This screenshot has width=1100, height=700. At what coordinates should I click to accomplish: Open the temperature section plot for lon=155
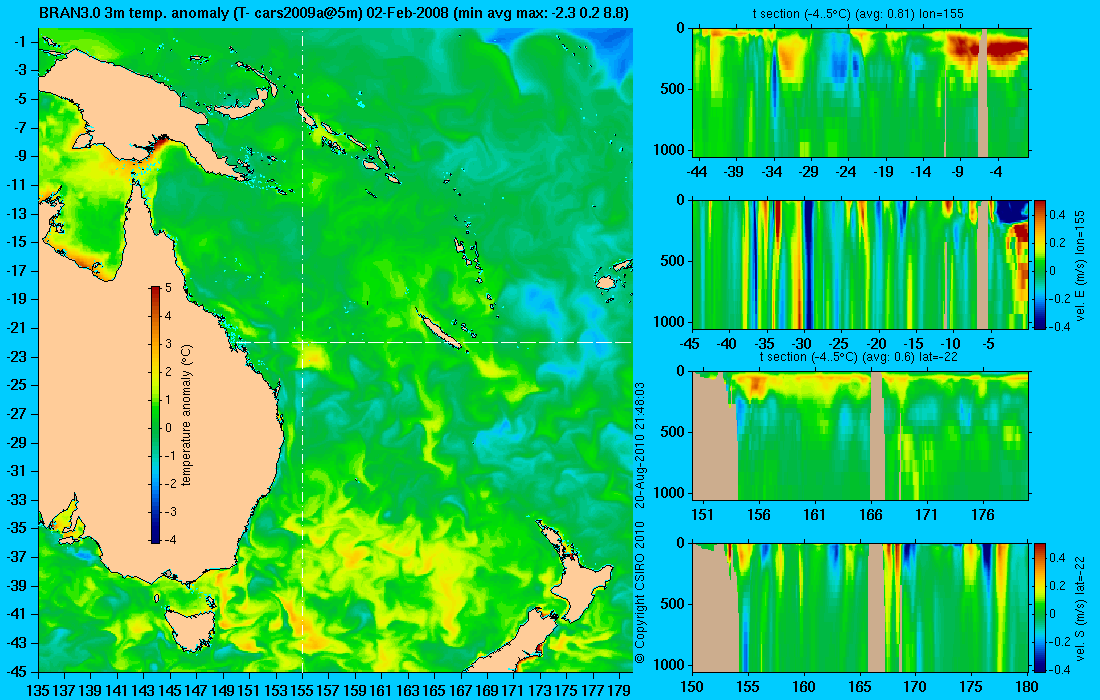click(860, 93)
